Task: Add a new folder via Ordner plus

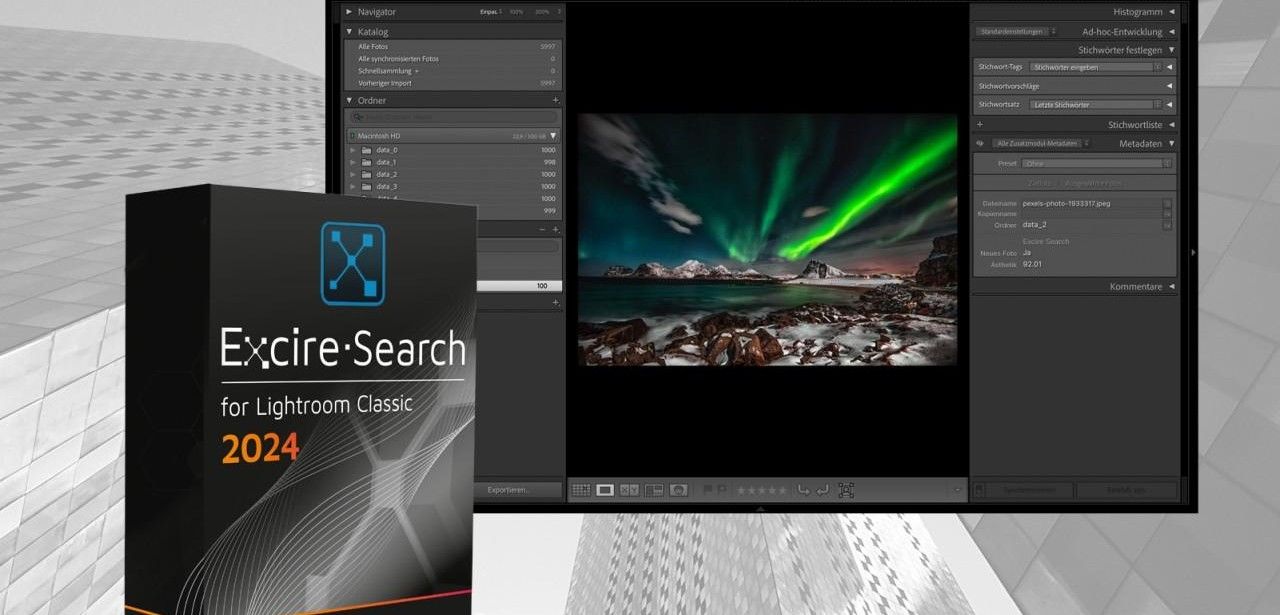Action: [556, 100]
